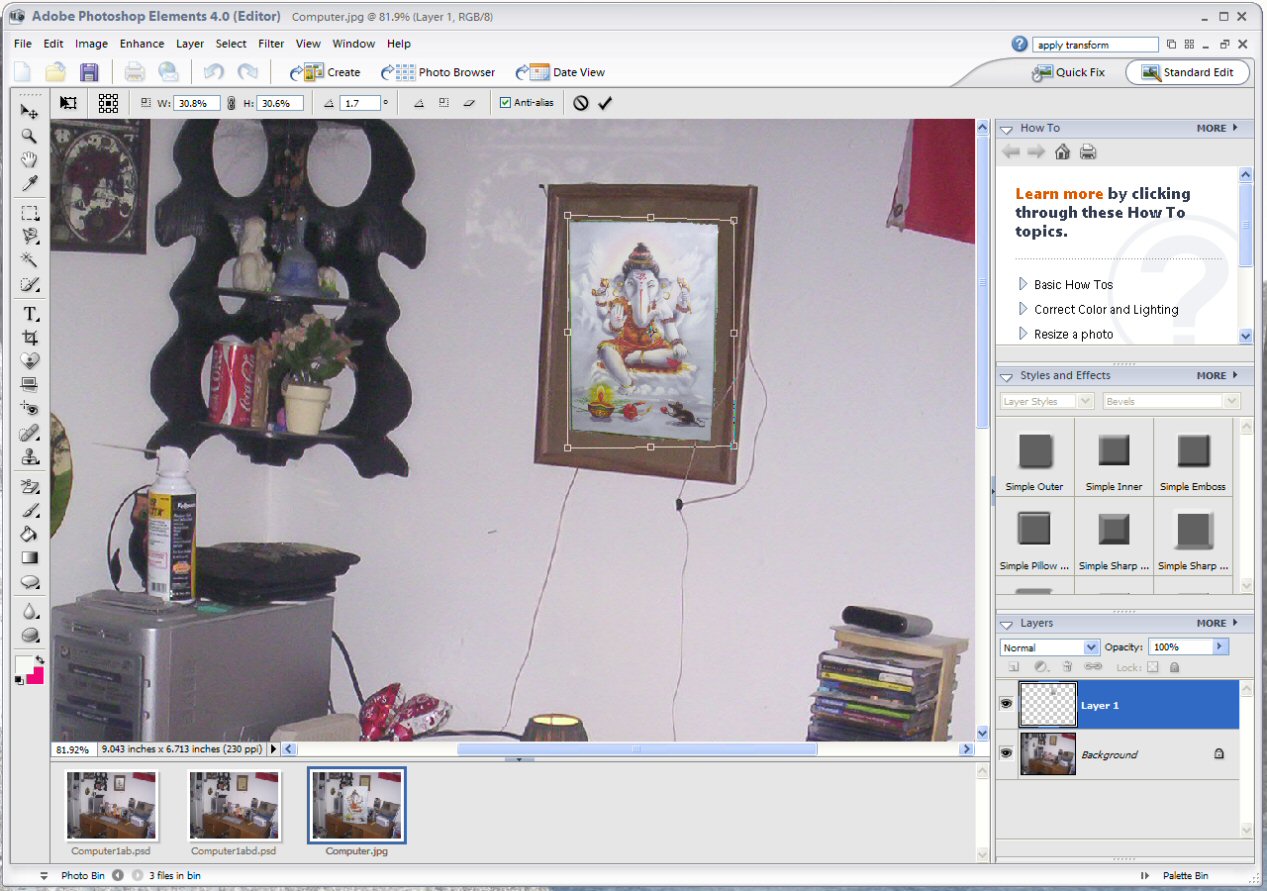
Task: Hide Layer 1 with its eye icon
Action: coord(1006,705)
